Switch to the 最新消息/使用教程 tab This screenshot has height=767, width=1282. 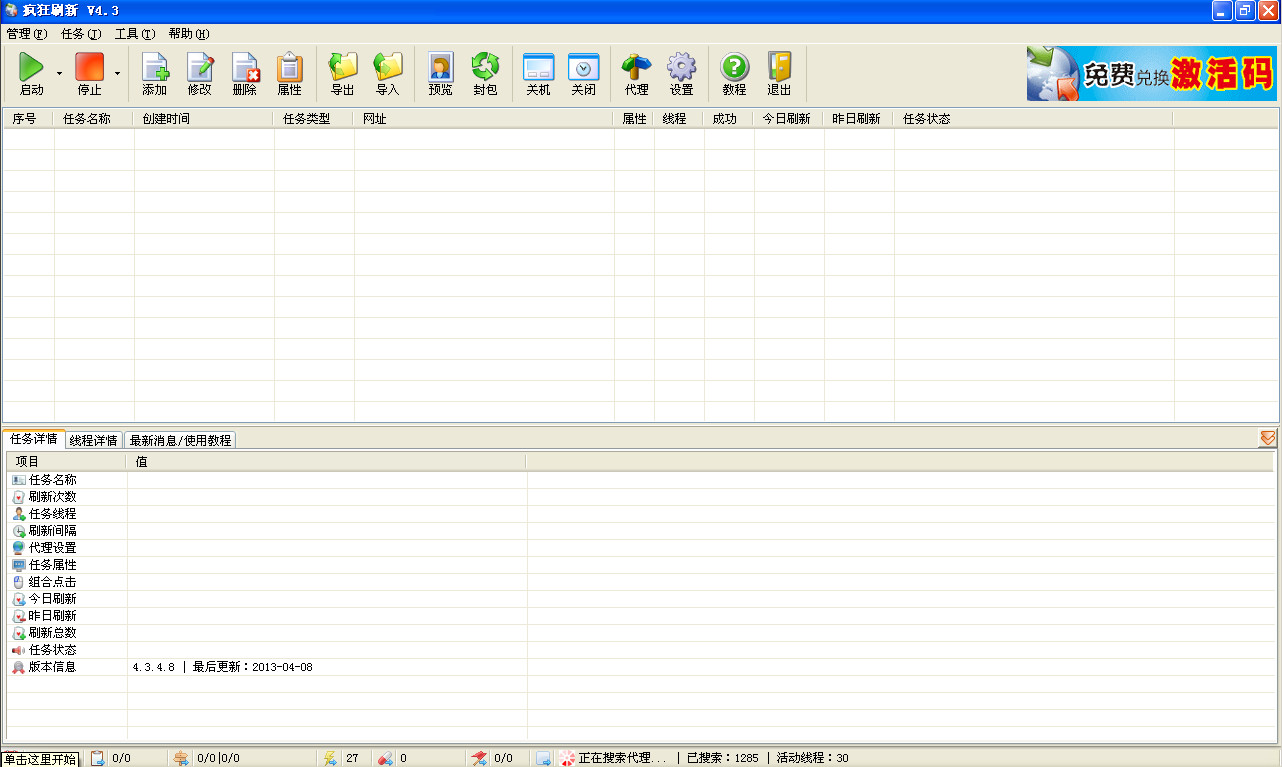180,440
